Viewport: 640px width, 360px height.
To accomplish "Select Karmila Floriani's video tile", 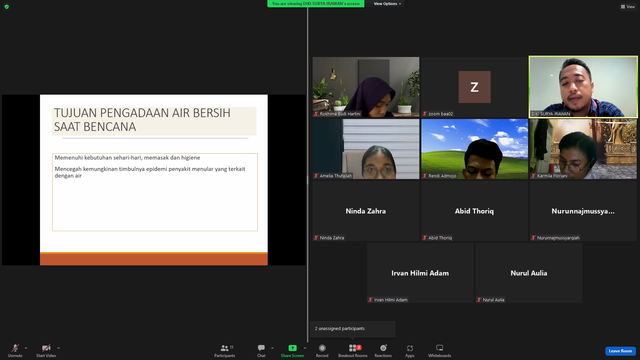I will 583,149.
